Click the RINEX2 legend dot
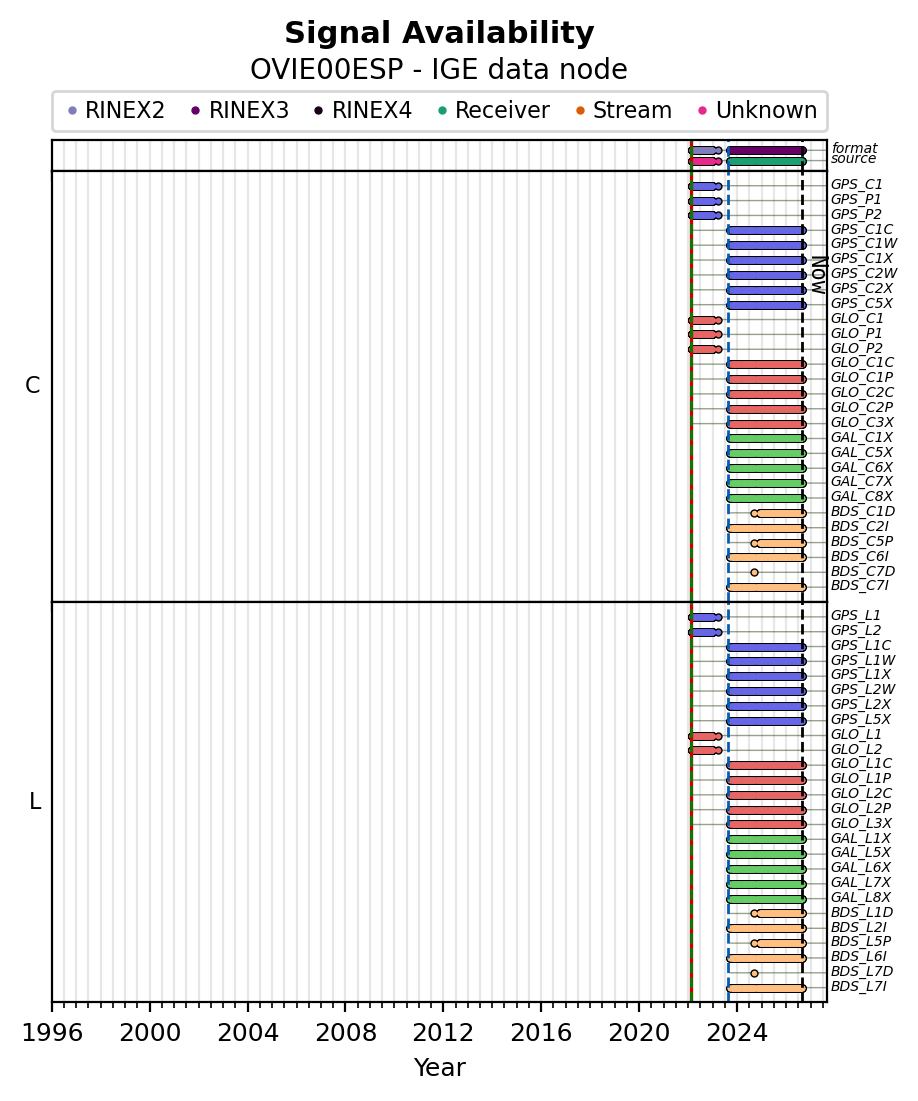Screen dimensions: 918x1101 click(x=72, y=110)
